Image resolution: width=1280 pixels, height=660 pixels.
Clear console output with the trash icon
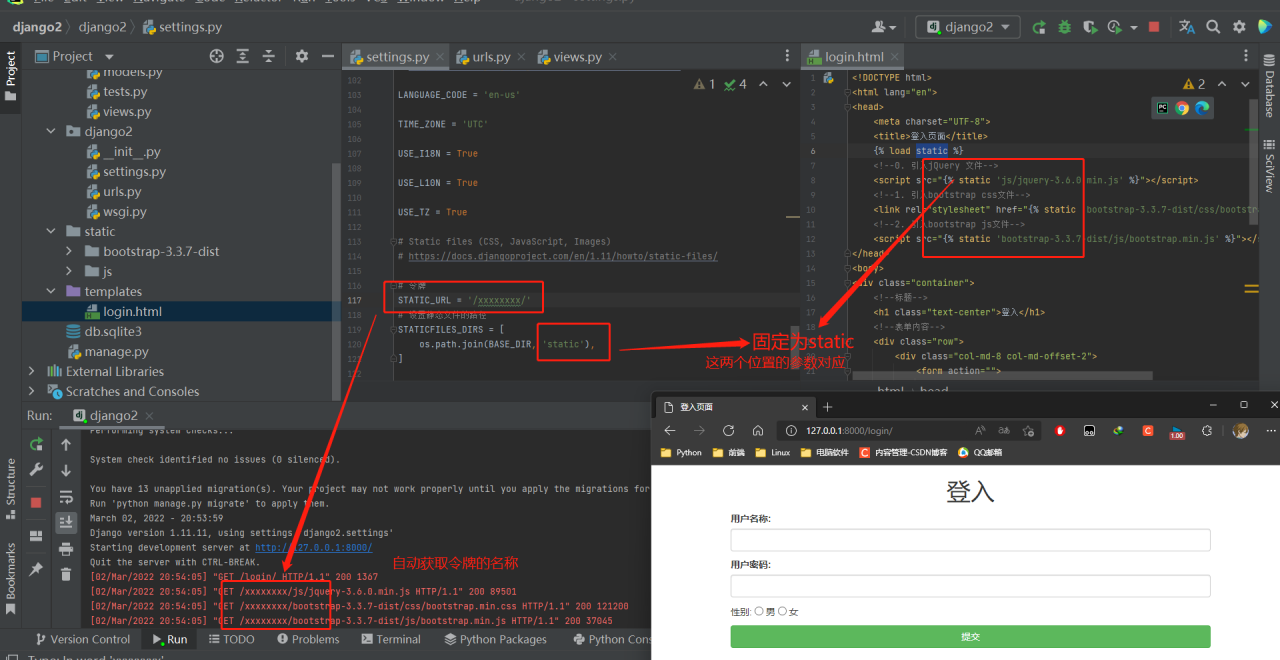coord(66,574)
